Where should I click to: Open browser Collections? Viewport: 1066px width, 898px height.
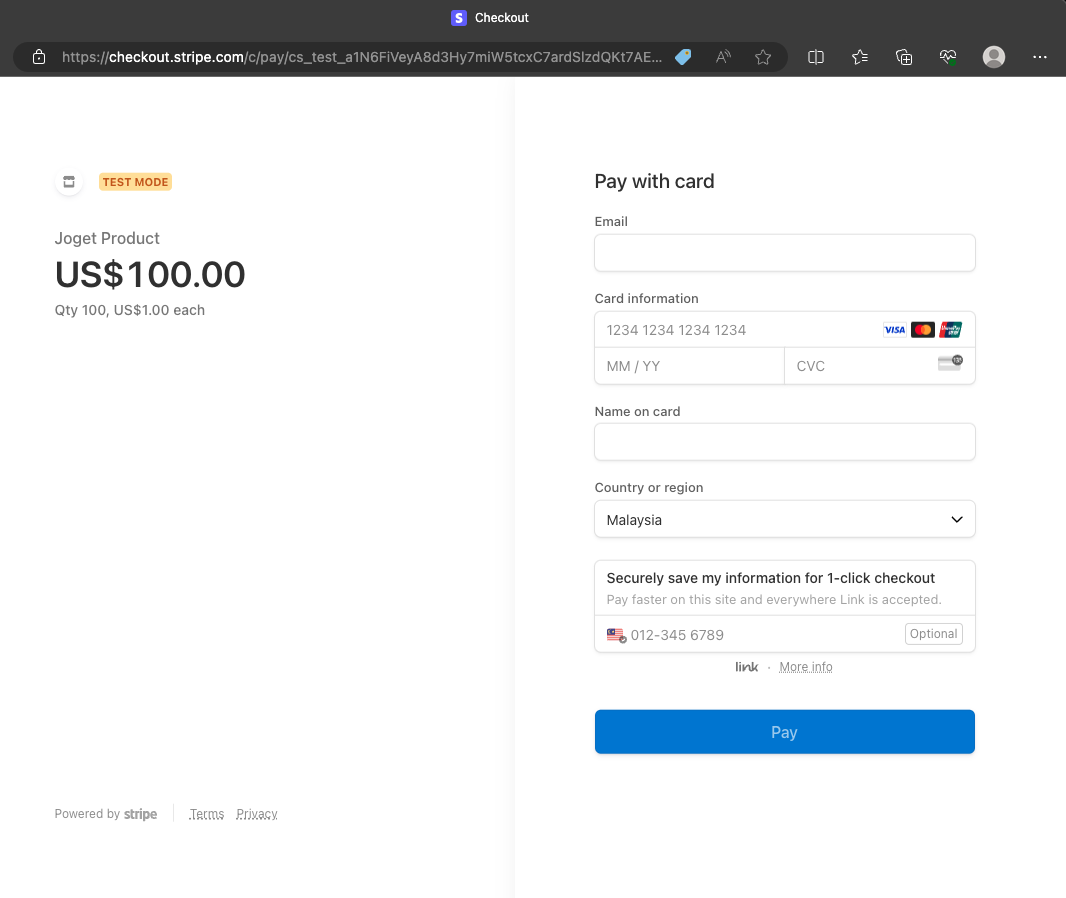[904, 57]
